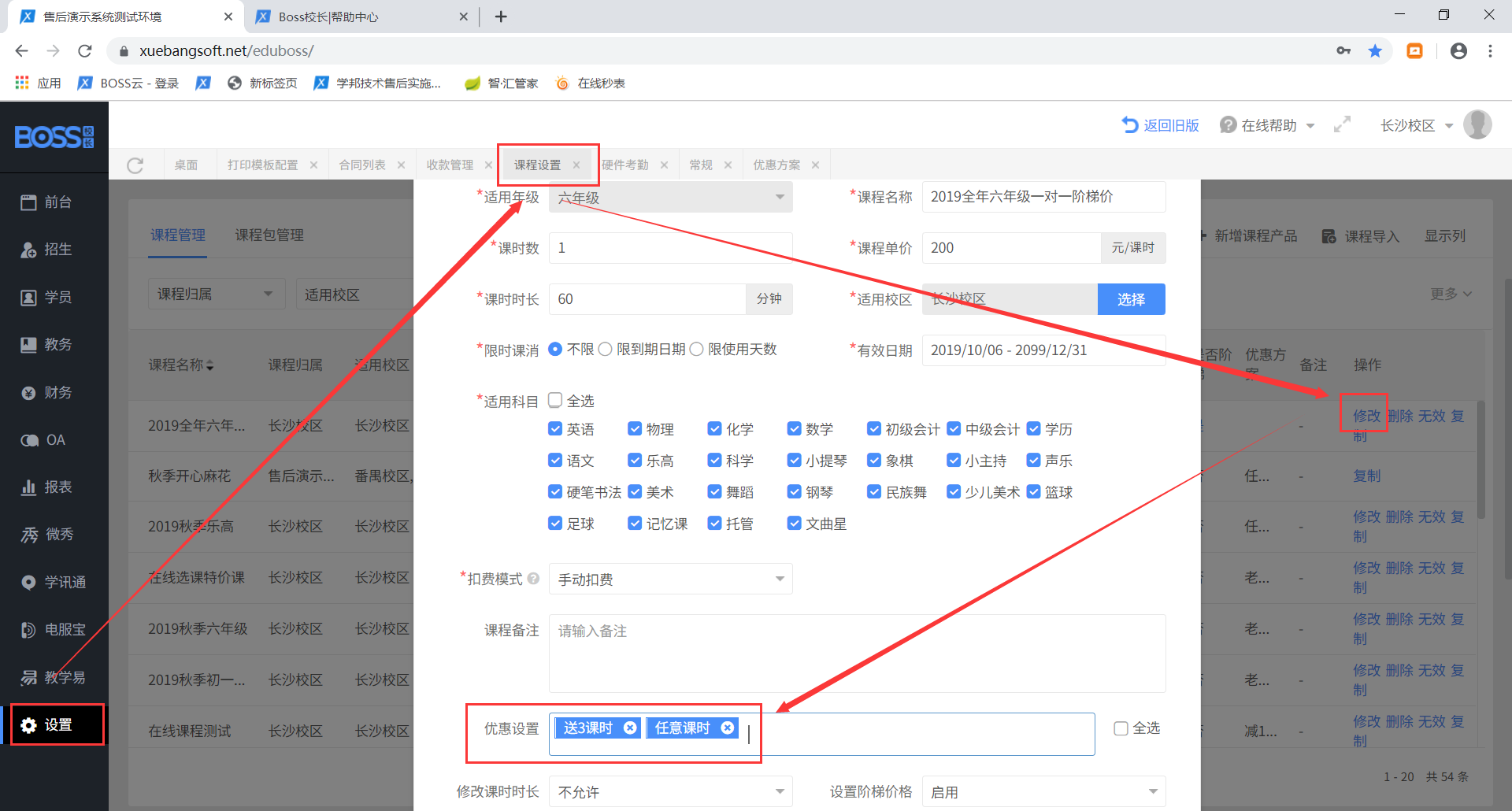The width and height of the screenshot is (1512, 811).
Task: Open the 适用年级 dropdown showing 六年级
Action: point(670,197)
